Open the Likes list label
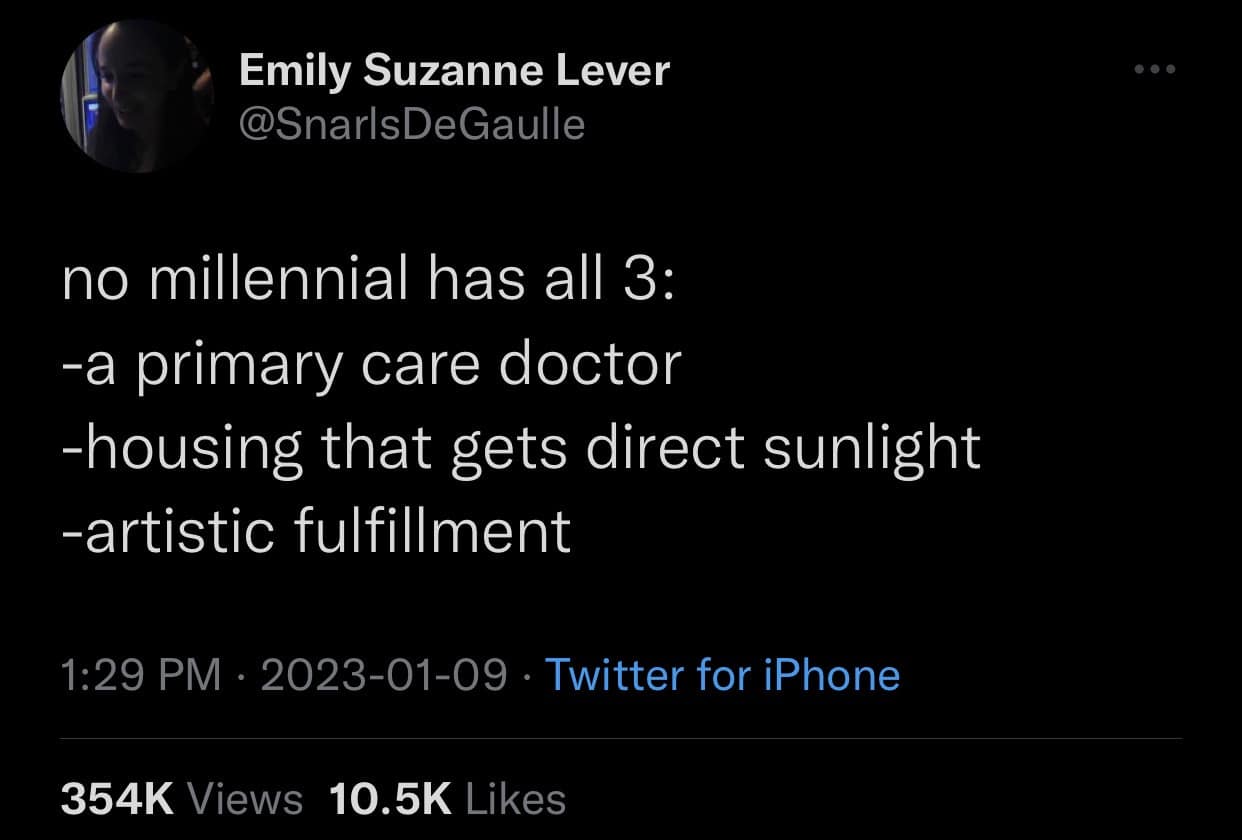The width and height of the screenshot is (1242, 840). [x=516, y=798]
